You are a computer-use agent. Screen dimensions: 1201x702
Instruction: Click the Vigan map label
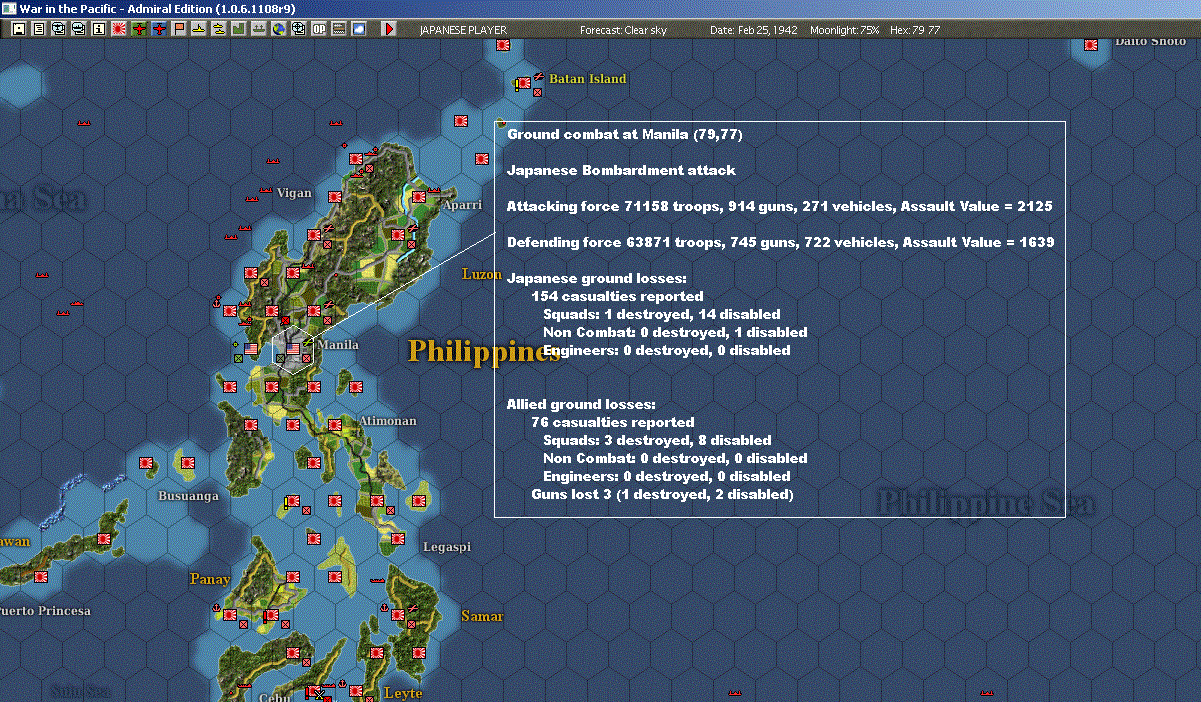tap(294, 193)
